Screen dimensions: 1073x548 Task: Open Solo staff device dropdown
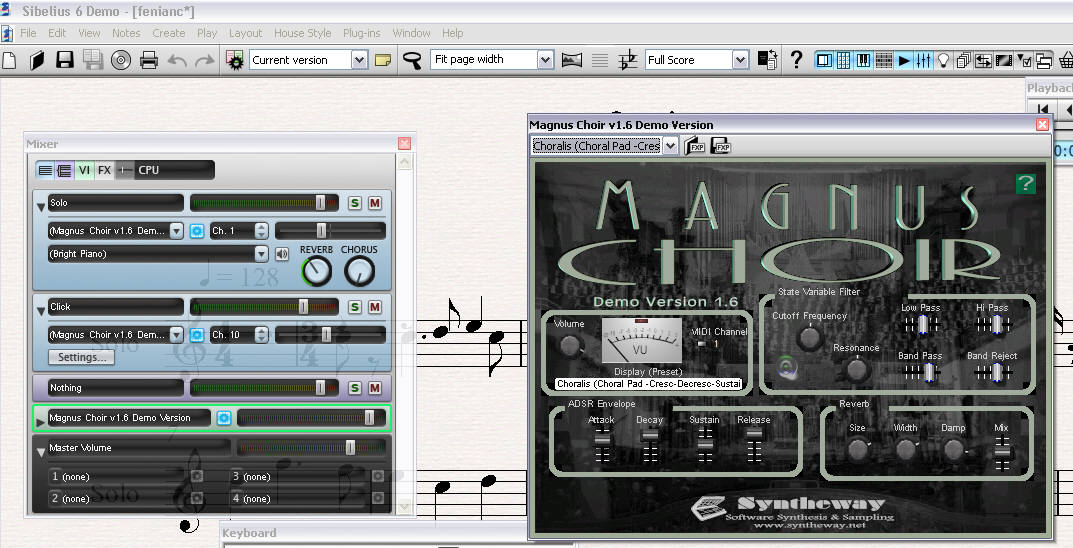(x=177, y=231)
